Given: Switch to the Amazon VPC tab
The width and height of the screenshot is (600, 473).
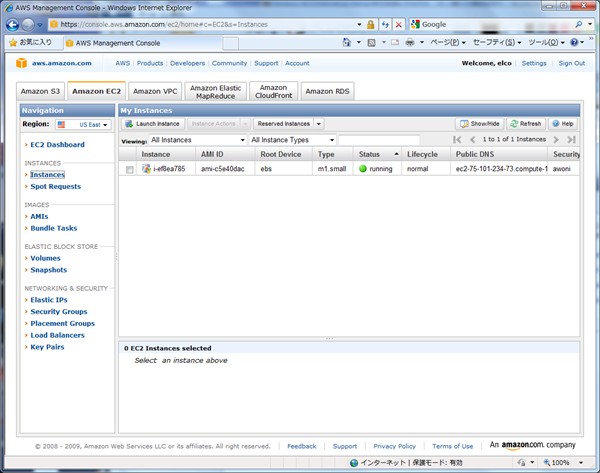Looking at the screenshot, I should pyautogui.click(x=155, y=91).
